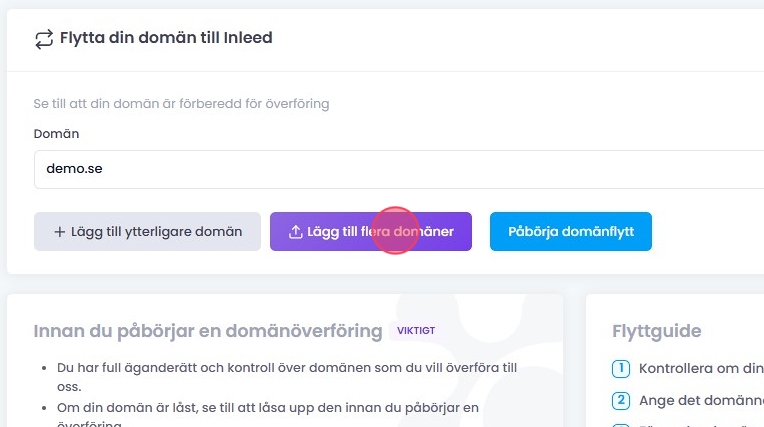This screenshot has width=764, height=427.
Task: Click the transfer arrows icon beside the heading
Action: (44, 39)
